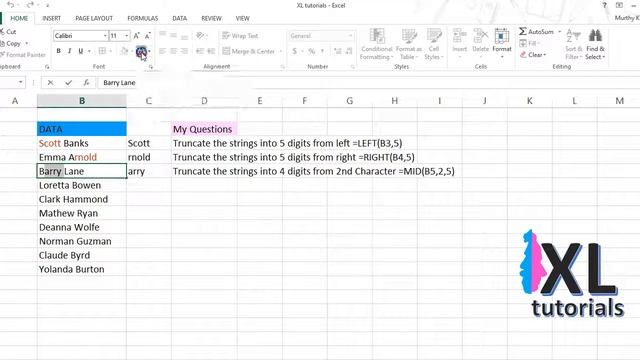
Task: Apply the Font Color button
Action: [141, 51]
